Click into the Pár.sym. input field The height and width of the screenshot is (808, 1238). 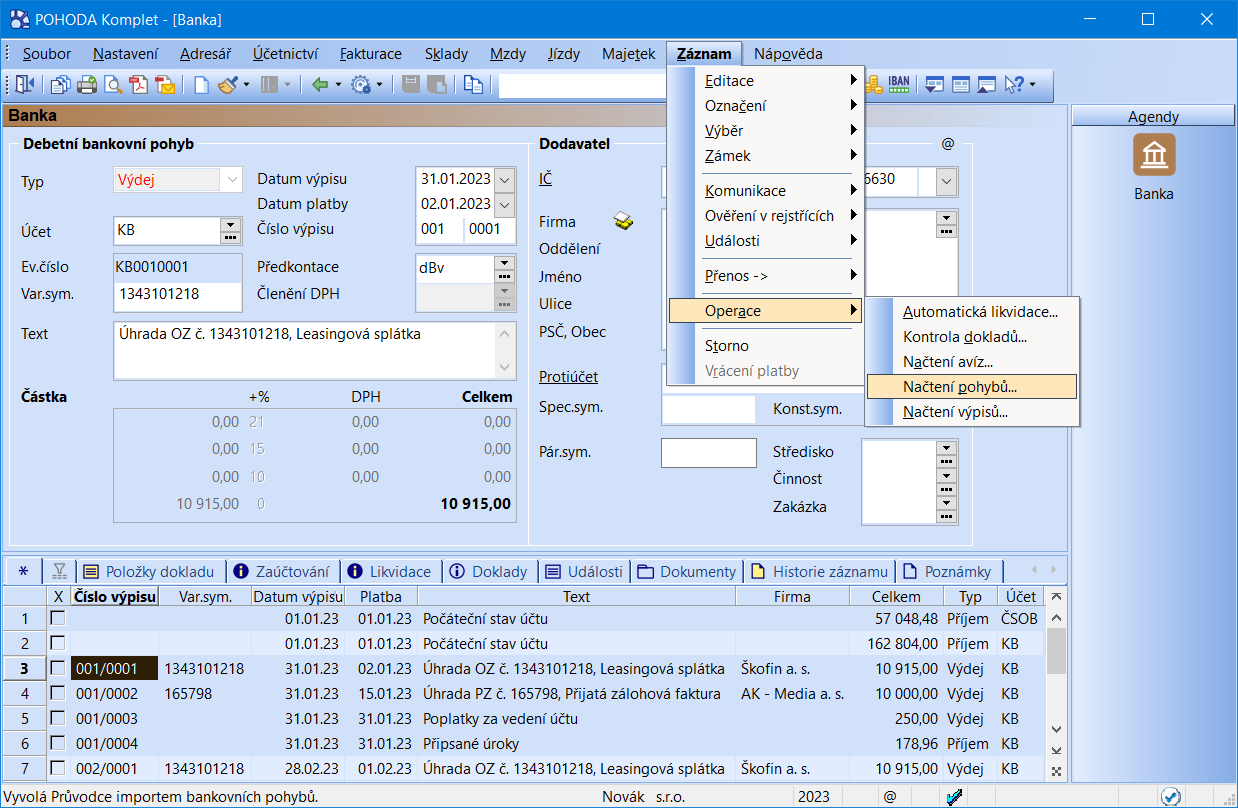(708, 452)
